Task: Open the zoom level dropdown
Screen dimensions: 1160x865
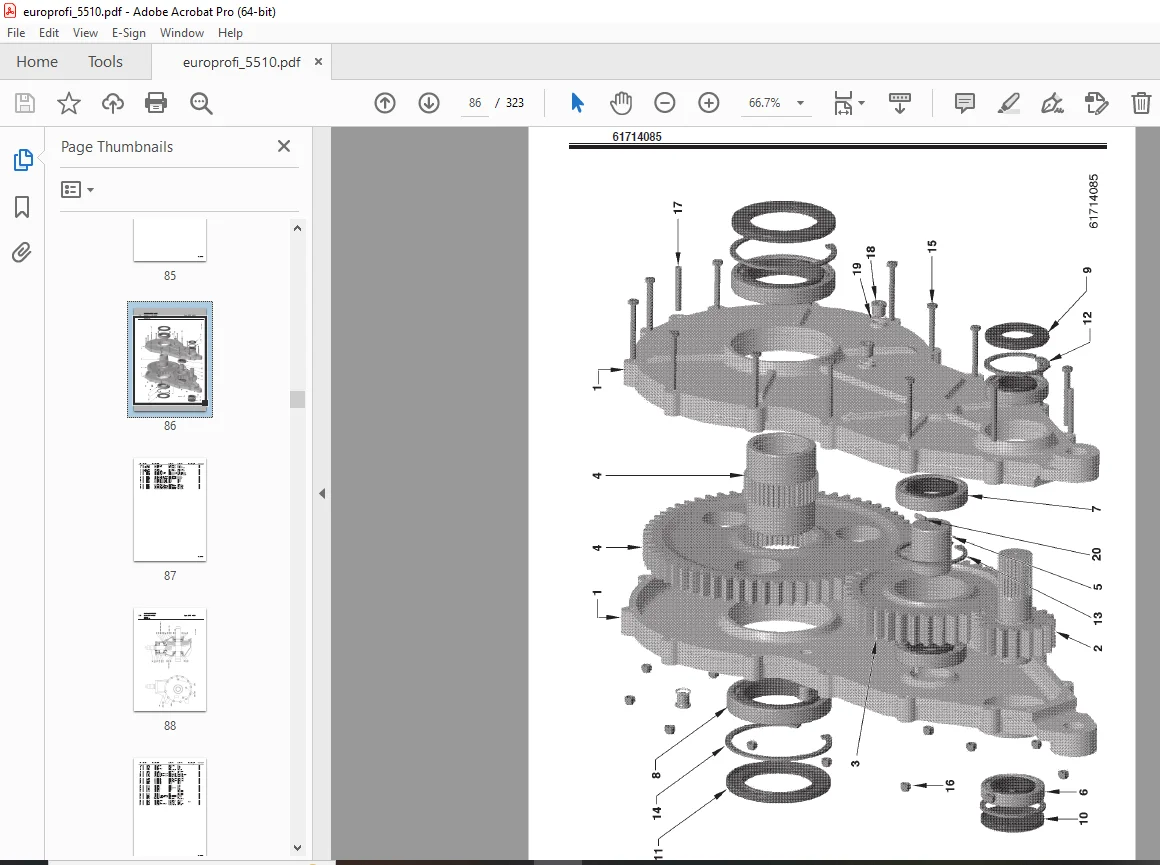Action: pos(800,103)
